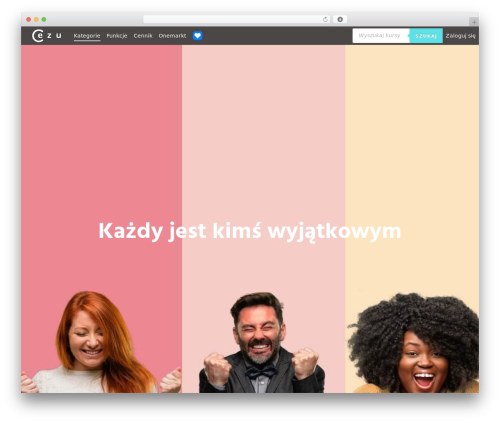The image size is (500, 423).
Task: Reload the page with the browser refresh icon
Action: [325, 19]
